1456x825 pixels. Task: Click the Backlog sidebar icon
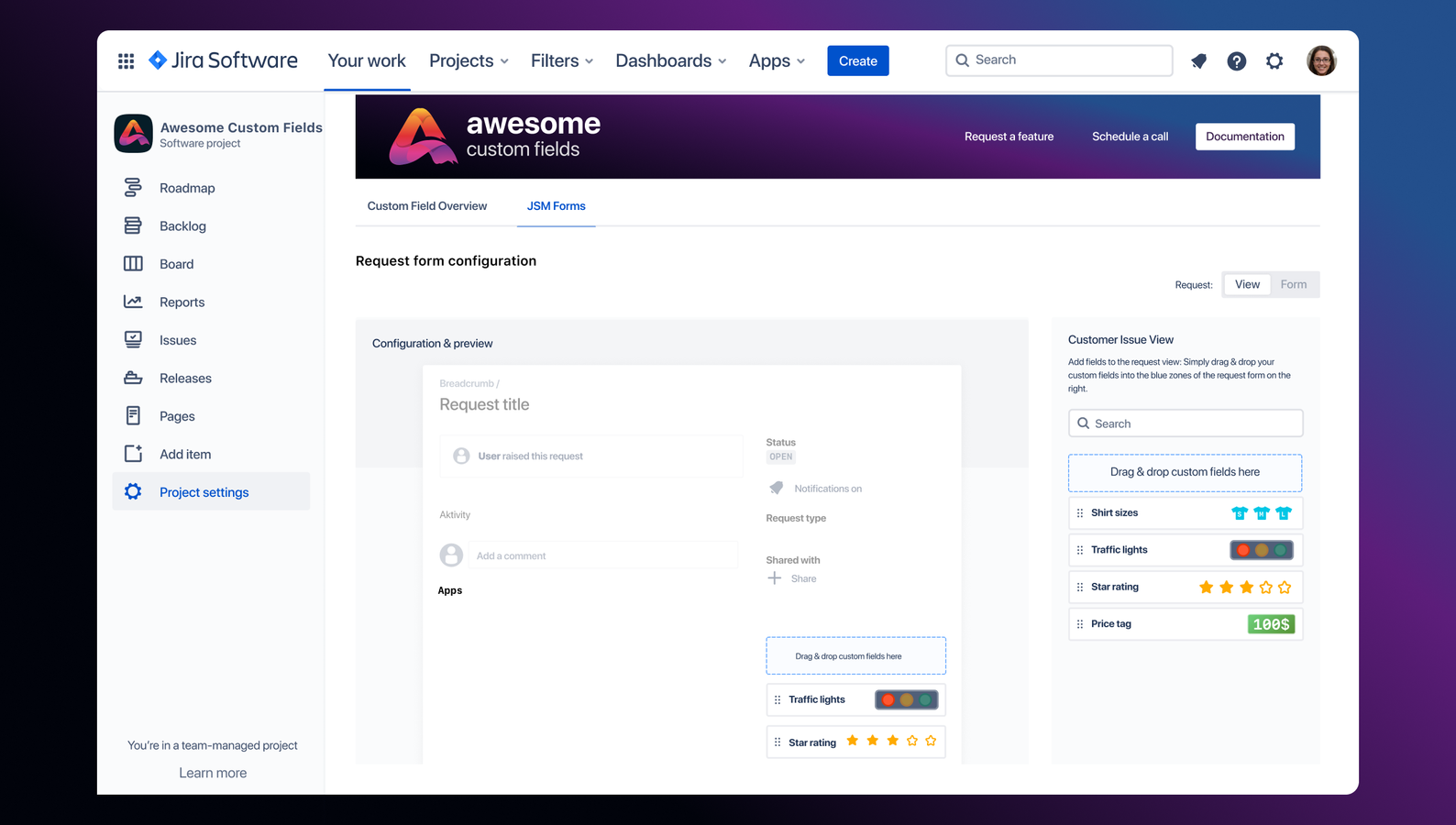[133, 225]
